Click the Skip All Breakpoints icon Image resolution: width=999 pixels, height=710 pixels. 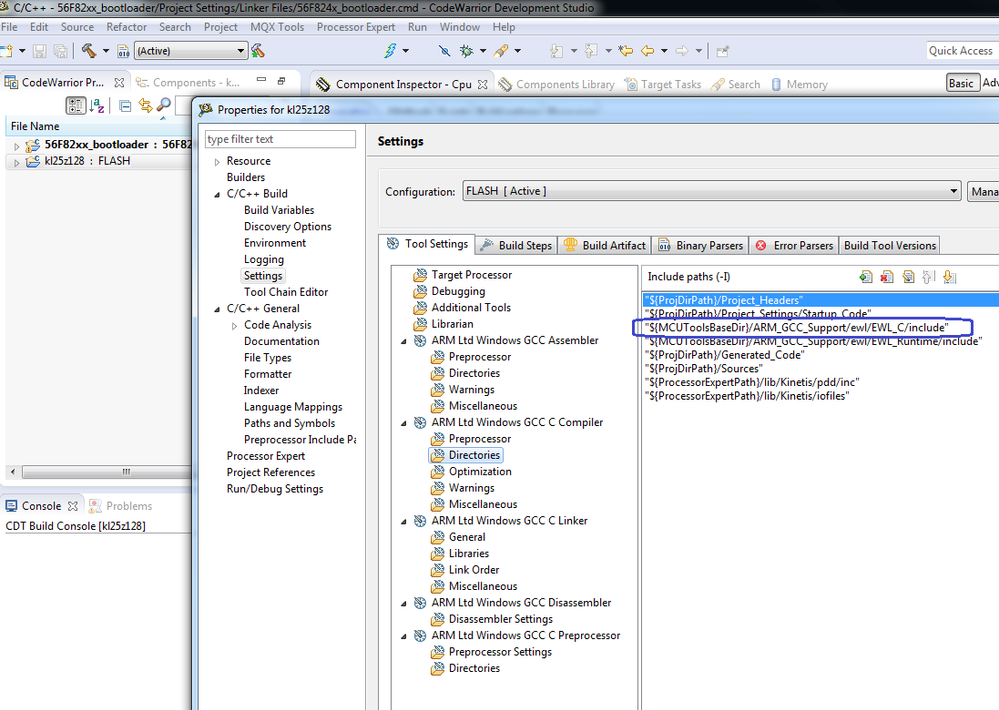point(445,51)
